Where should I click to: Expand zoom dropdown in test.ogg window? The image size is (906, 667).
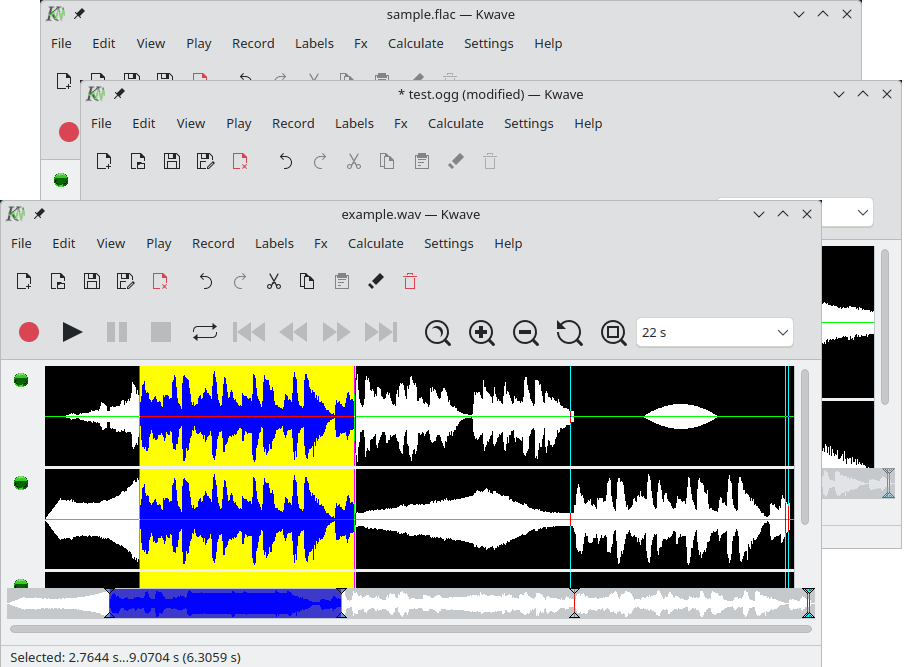(x=863, y=213)
